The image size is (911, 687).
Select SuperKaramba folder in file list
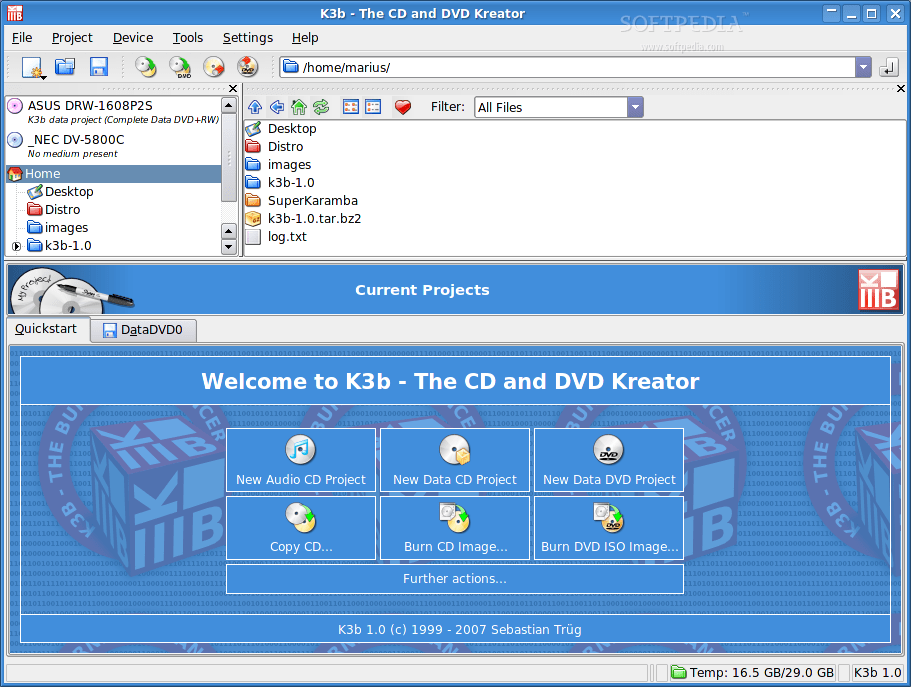302,201
